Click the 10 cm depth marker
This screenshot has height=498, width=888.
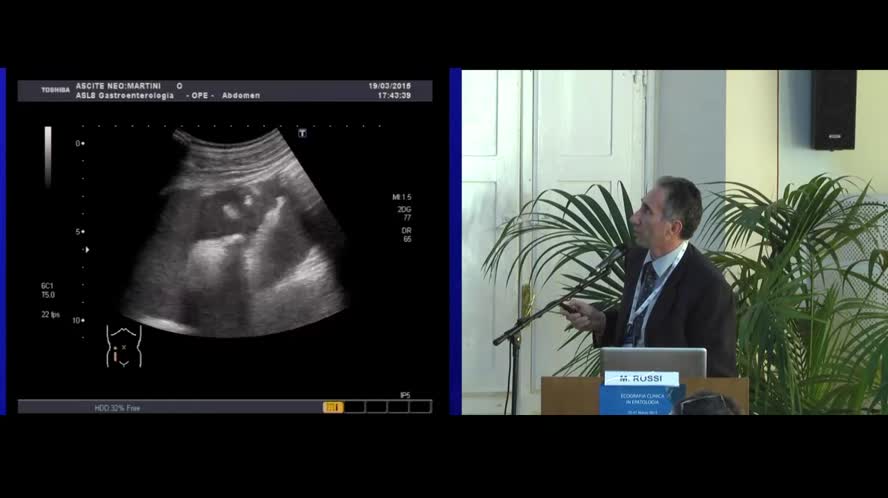pyautogui.click(x=77, y=321)
